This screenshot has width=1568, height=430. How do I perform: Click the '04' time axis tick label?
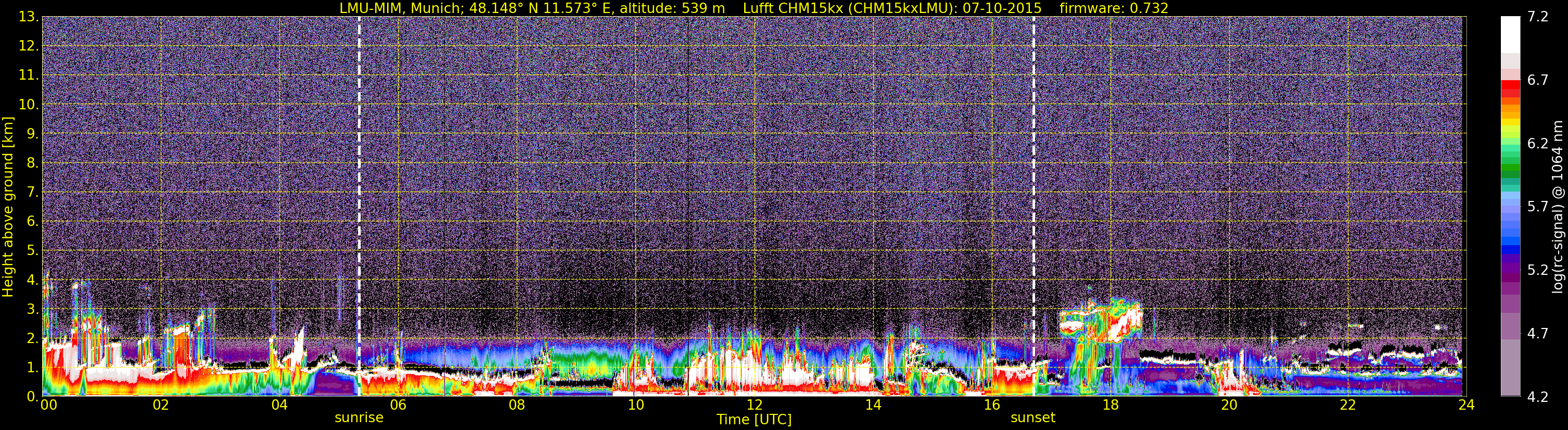pos(279,405)
